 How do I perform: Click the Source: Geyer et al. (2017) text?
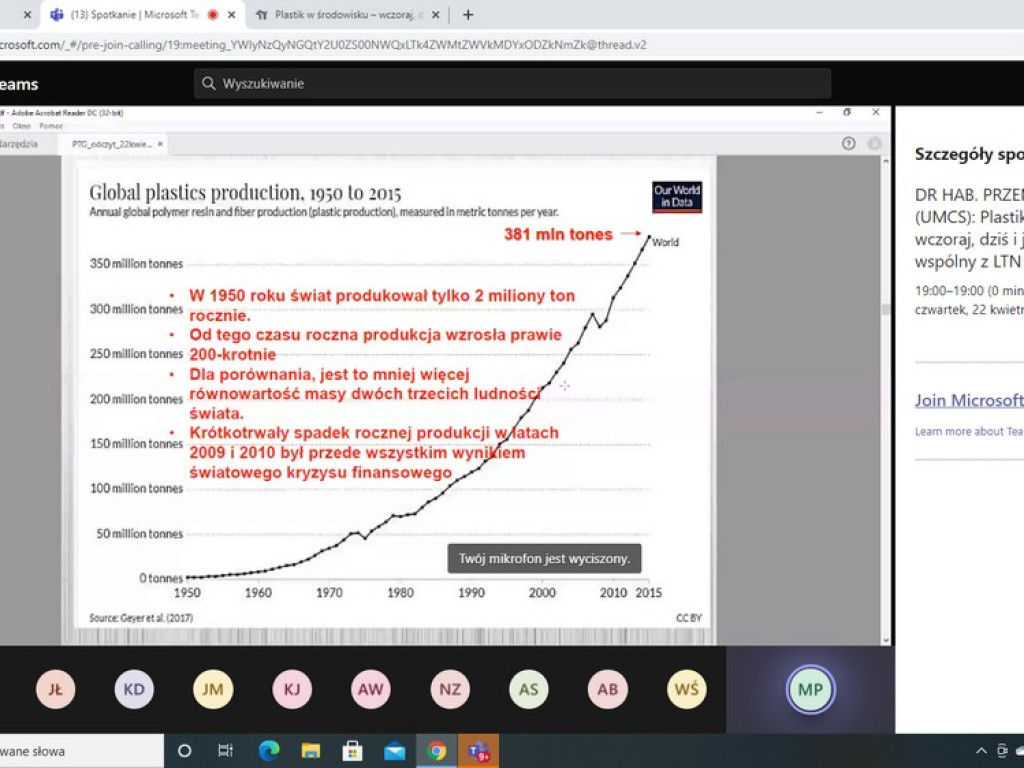(x=141, y=618)
